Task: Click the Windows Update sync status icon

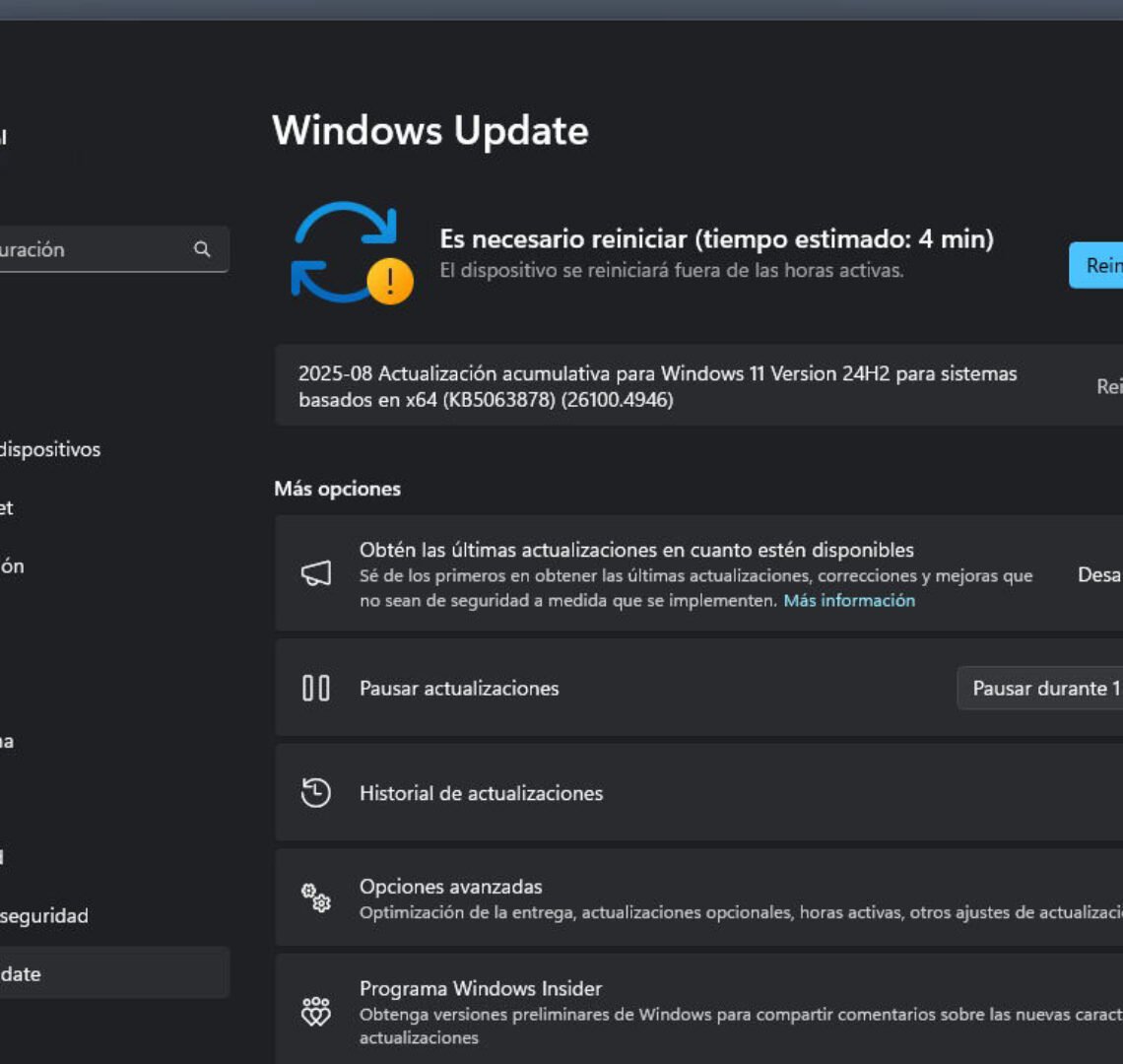Action: [352, 253]
